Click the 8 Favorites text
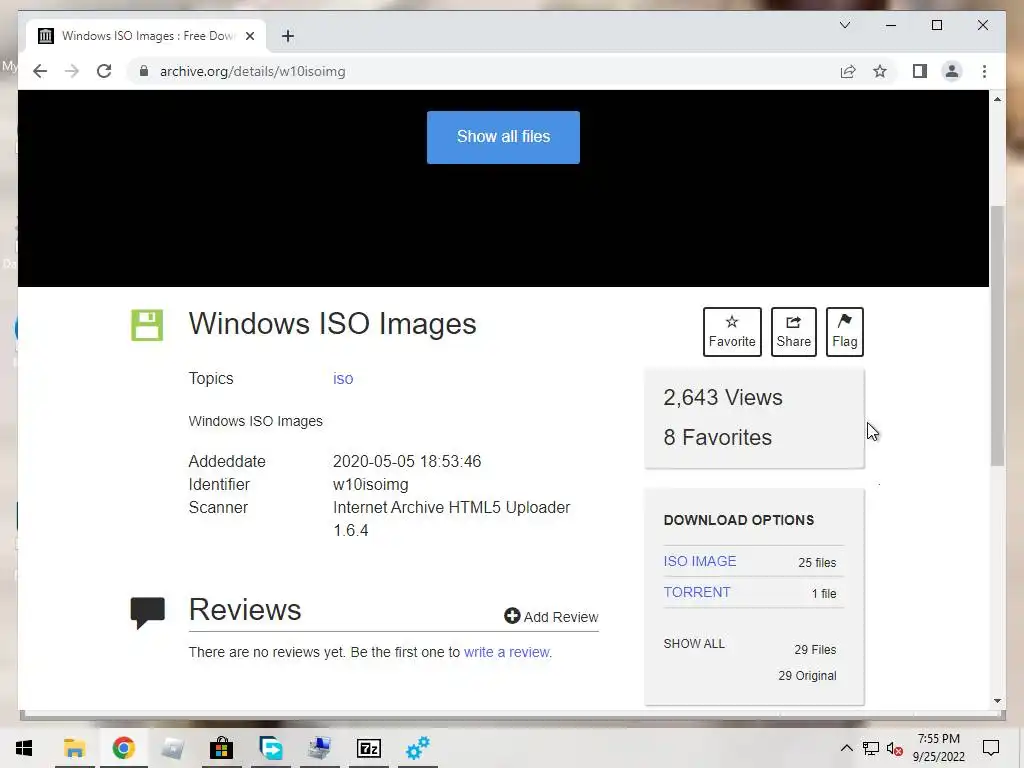This screenshot has width=1024, height=768. pyautogui.click(x=717, y=438)
